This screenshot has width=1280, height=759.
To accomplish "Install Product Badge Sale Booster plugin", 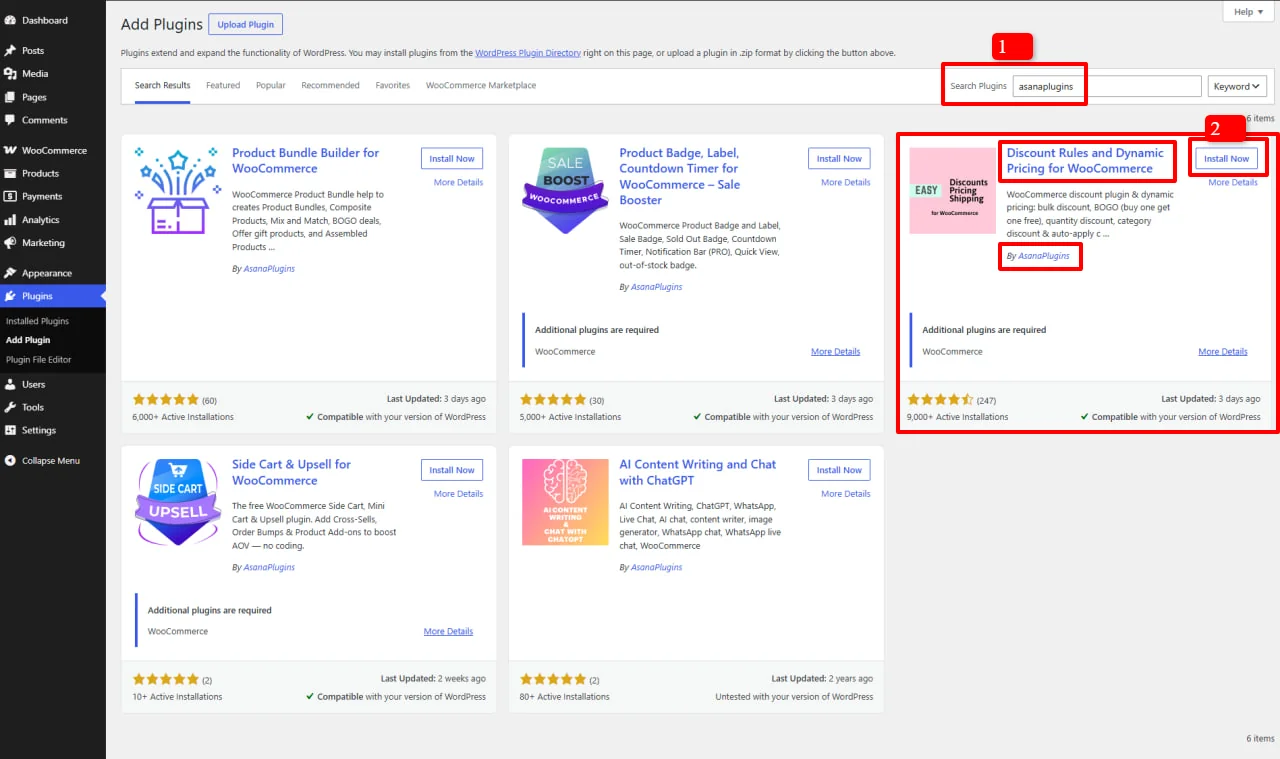I will tap(839, 159).
